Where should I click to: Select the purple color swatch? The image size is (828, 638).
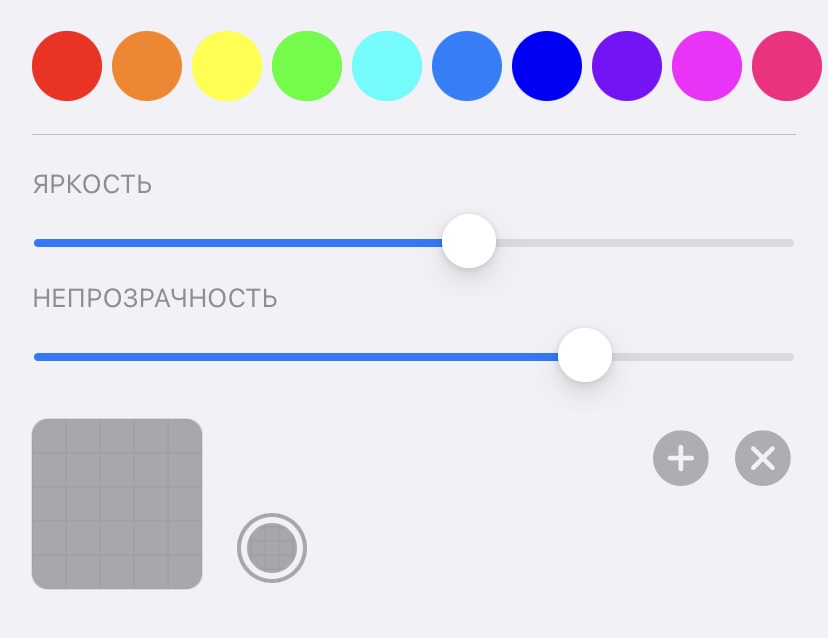pos(627,65)
